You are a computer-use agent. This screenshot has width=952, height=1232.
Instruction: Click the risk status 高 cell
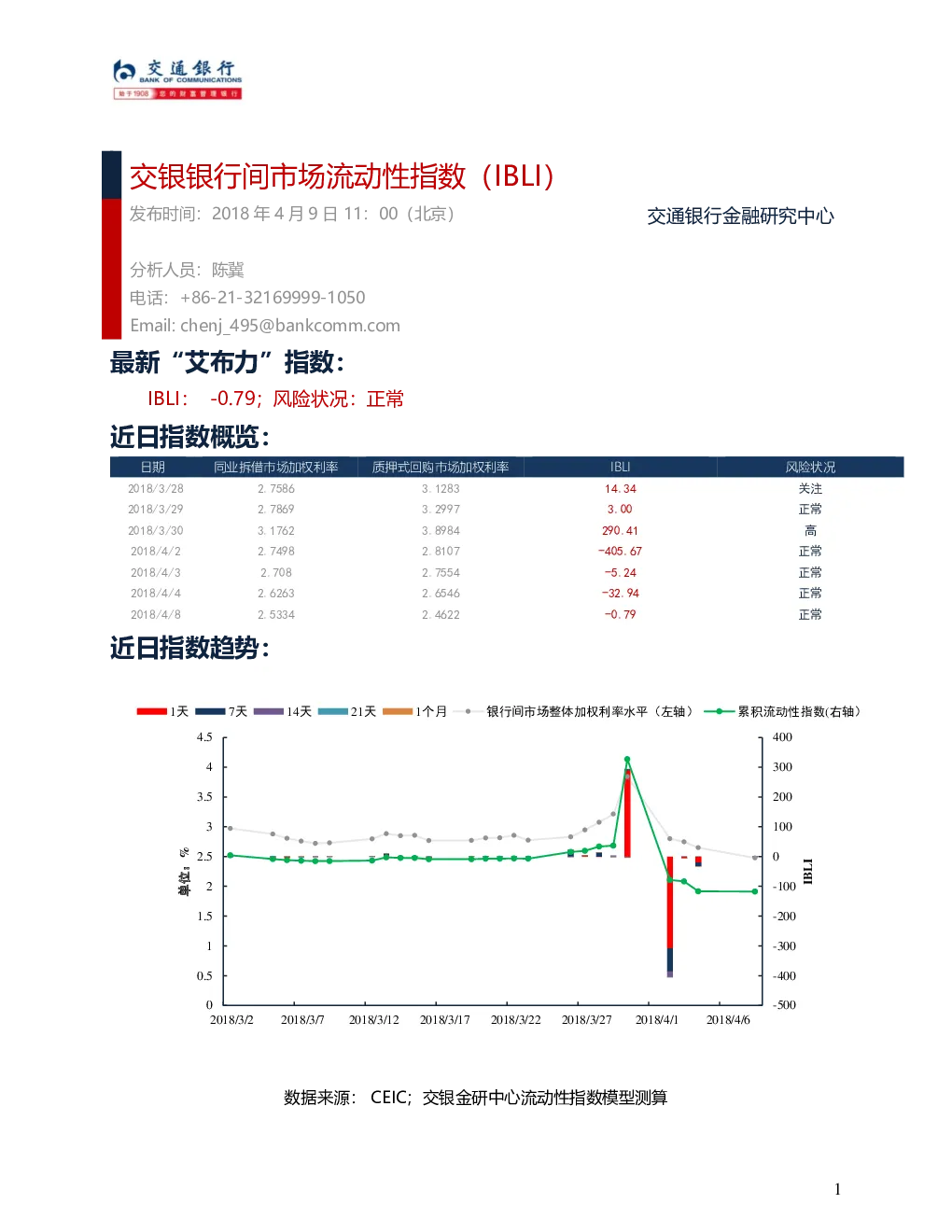click(810, 530)
